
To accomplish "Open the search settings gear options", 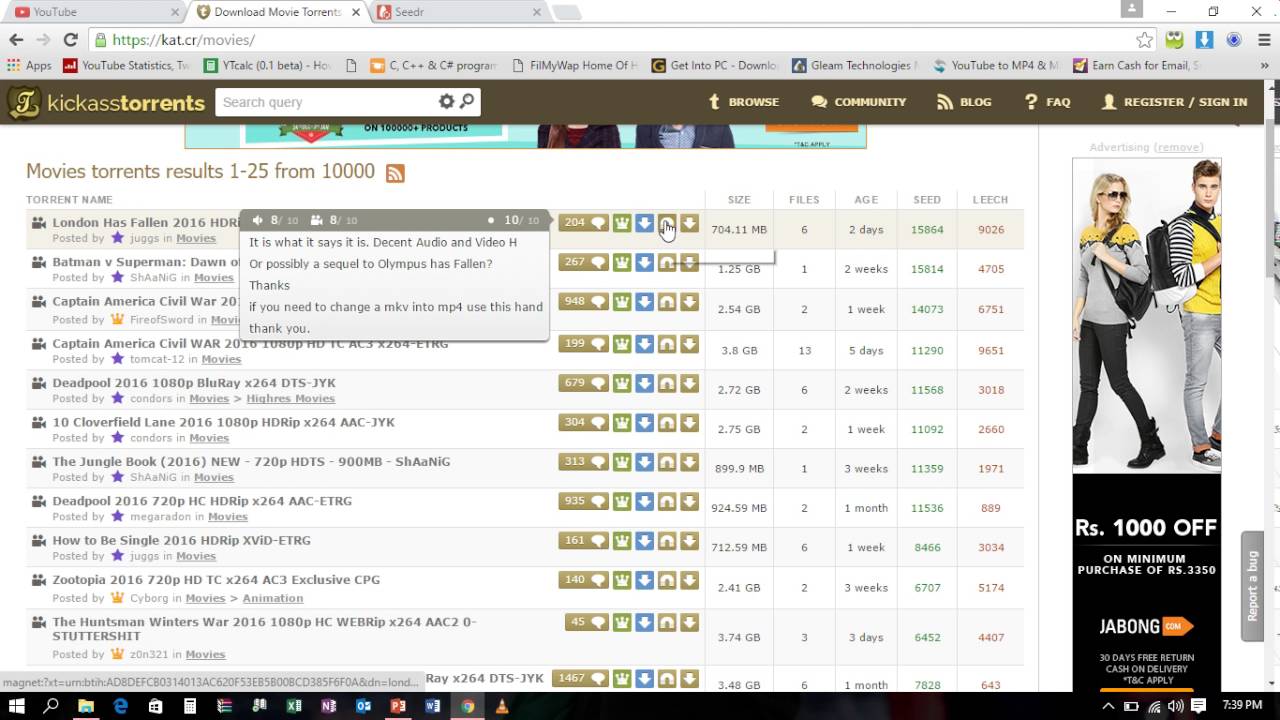I will pos(446,101).
